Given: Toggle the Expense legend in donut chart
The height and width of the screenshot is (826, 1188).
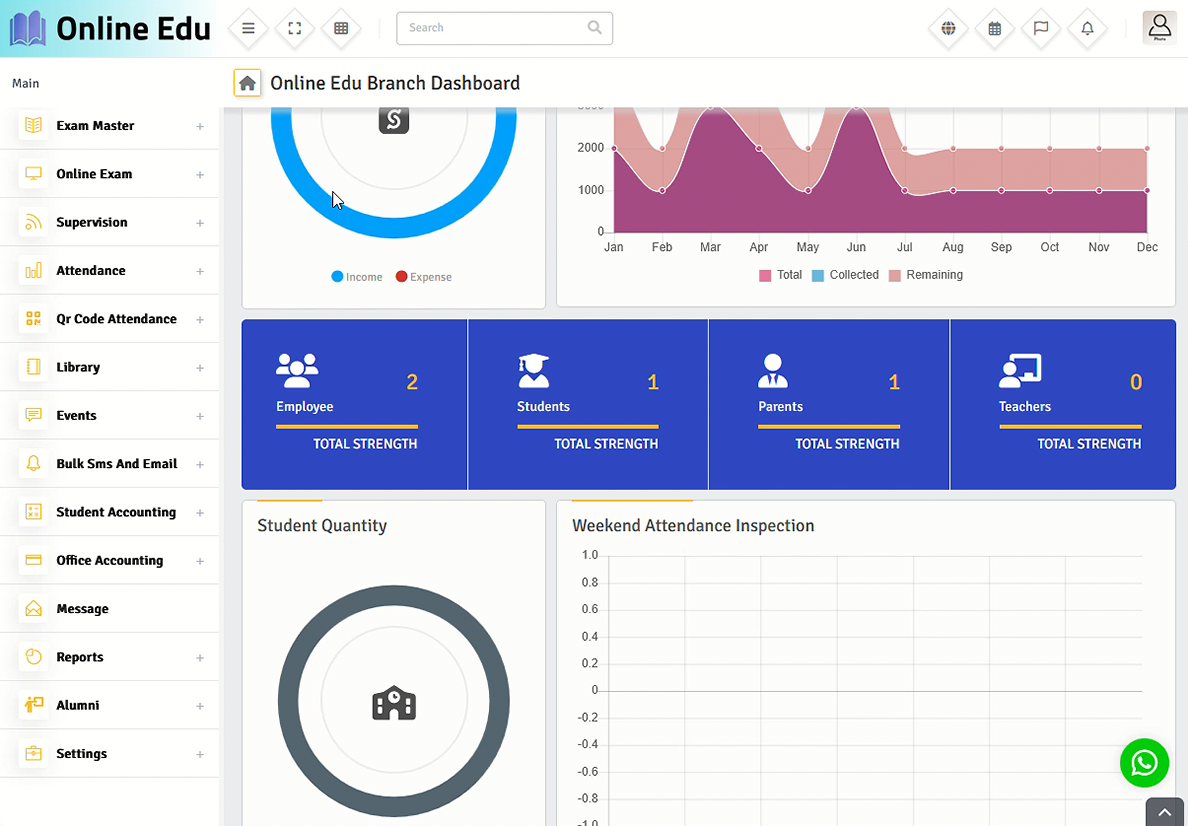Looking at the screenshot, I should (423, 277).
